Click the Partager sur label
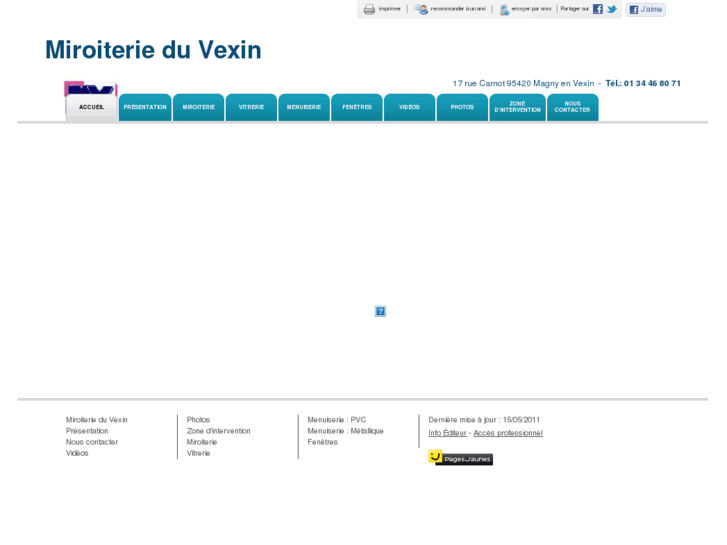Screen dimensions: 727x545 pyautogui.click(x=574, y=9)
